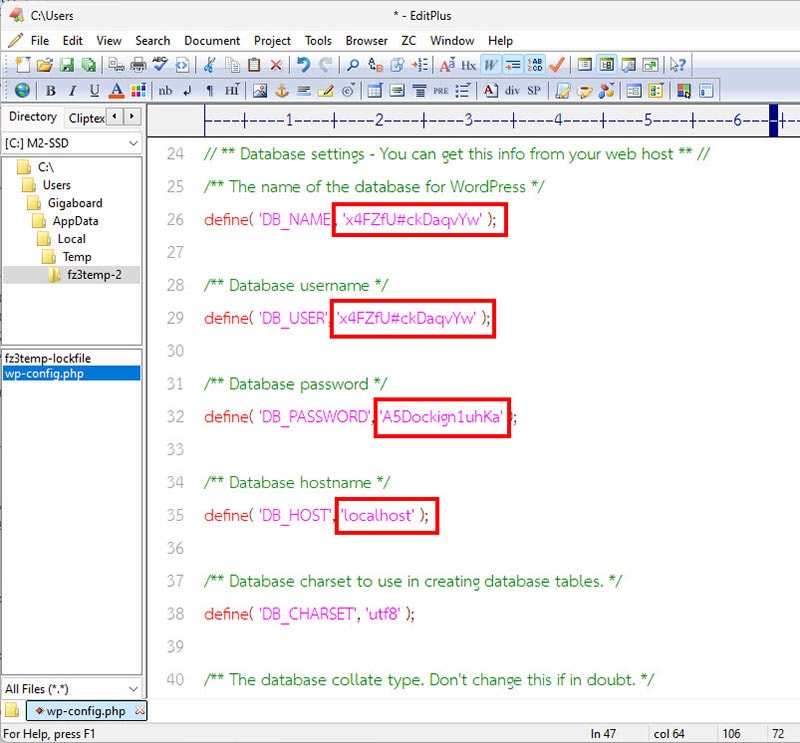Switch to the Directory tab
Screen dimensions: 800x743
click(33, 117)
